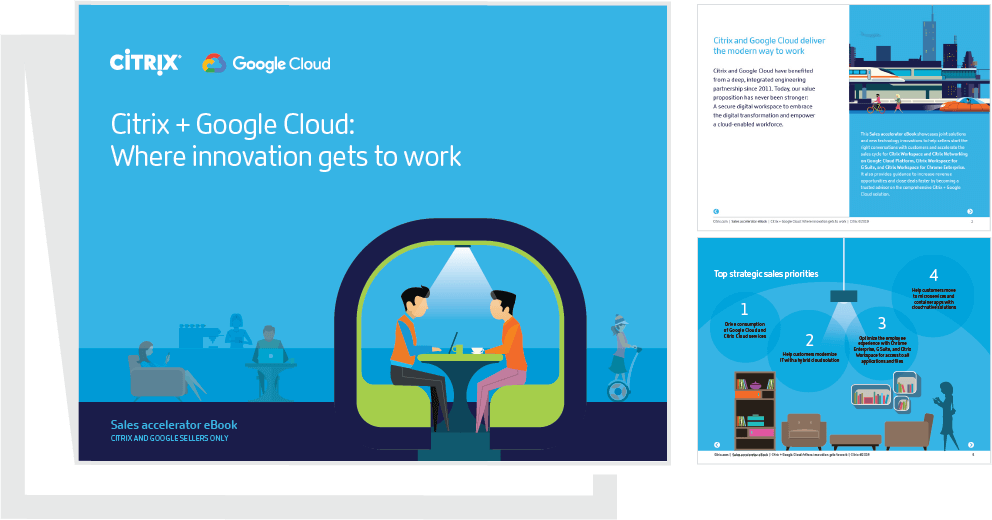Click the 'Where innovation gets to work' title

pos(285,156)
